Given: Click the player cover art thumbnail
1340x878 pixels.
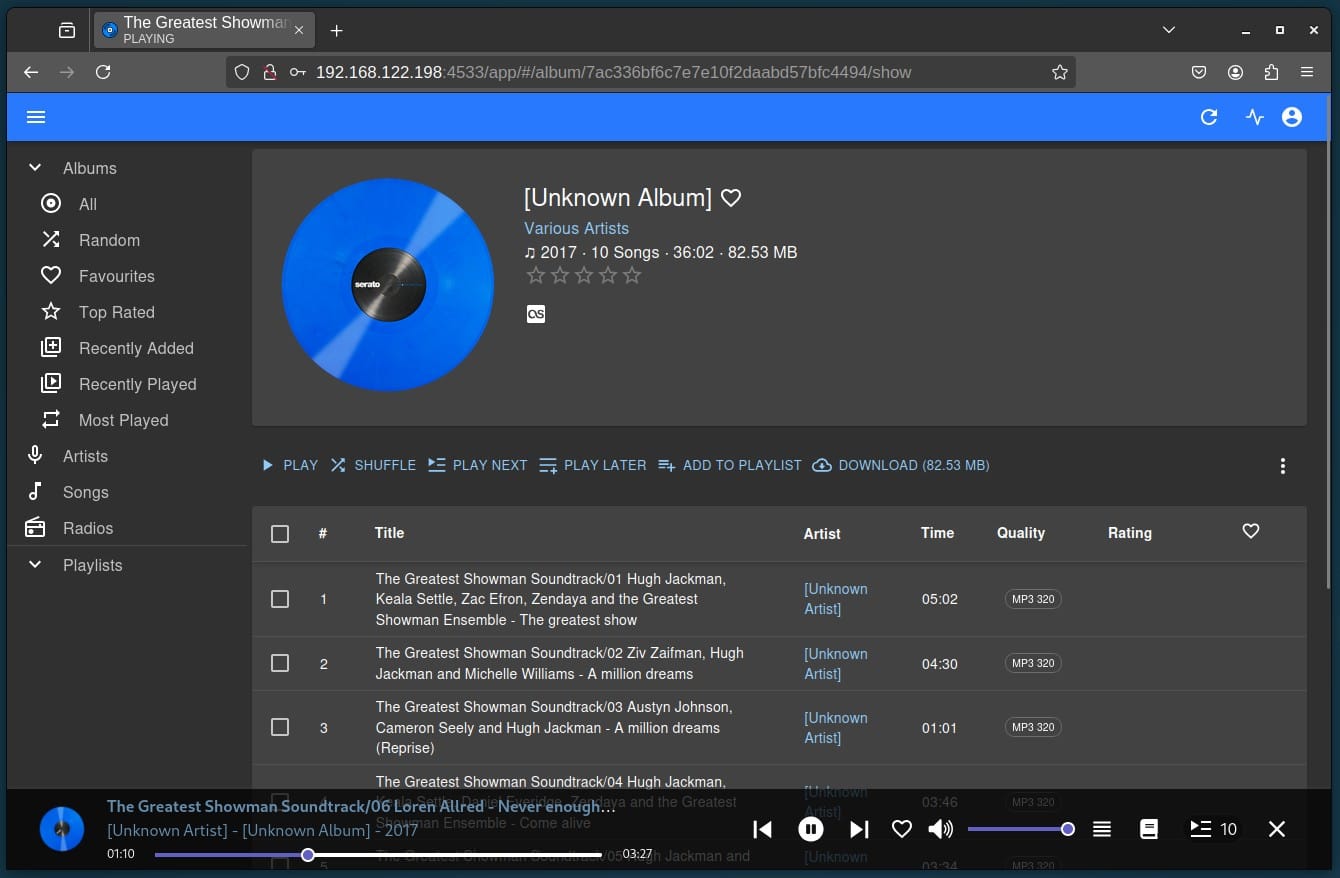Looking at the screenshot, I should tap(62, 829).
